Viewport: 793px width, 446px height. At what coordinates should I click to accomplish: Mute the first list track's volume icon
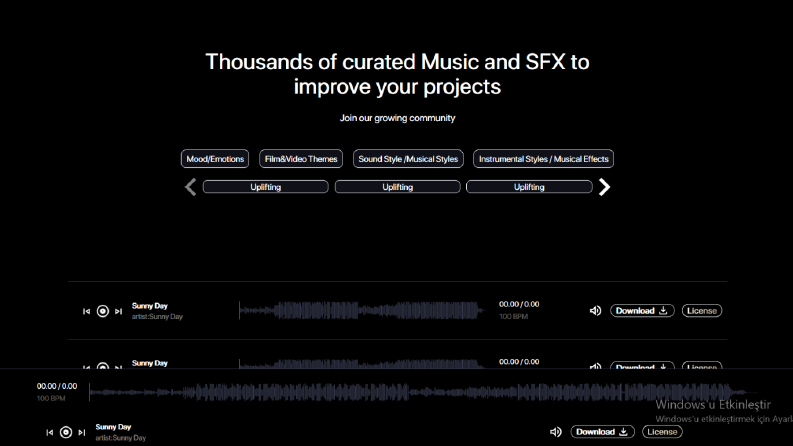pyautogui.click(x=595, y=310)
